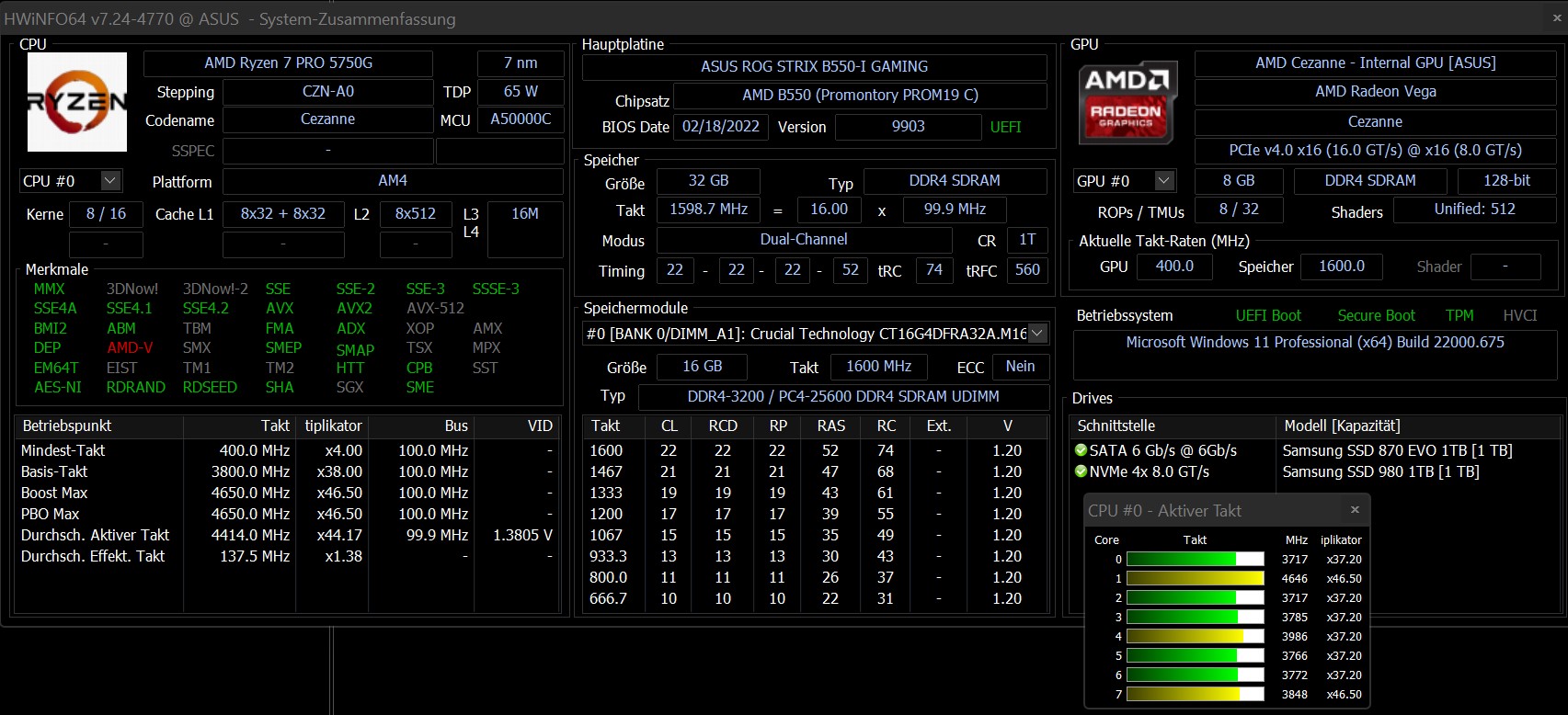Image resolution: width=1568 pixels, height=715 pixels.
Task: Click the AMD Radeon Graphics logo
Action: (1127, 103)
